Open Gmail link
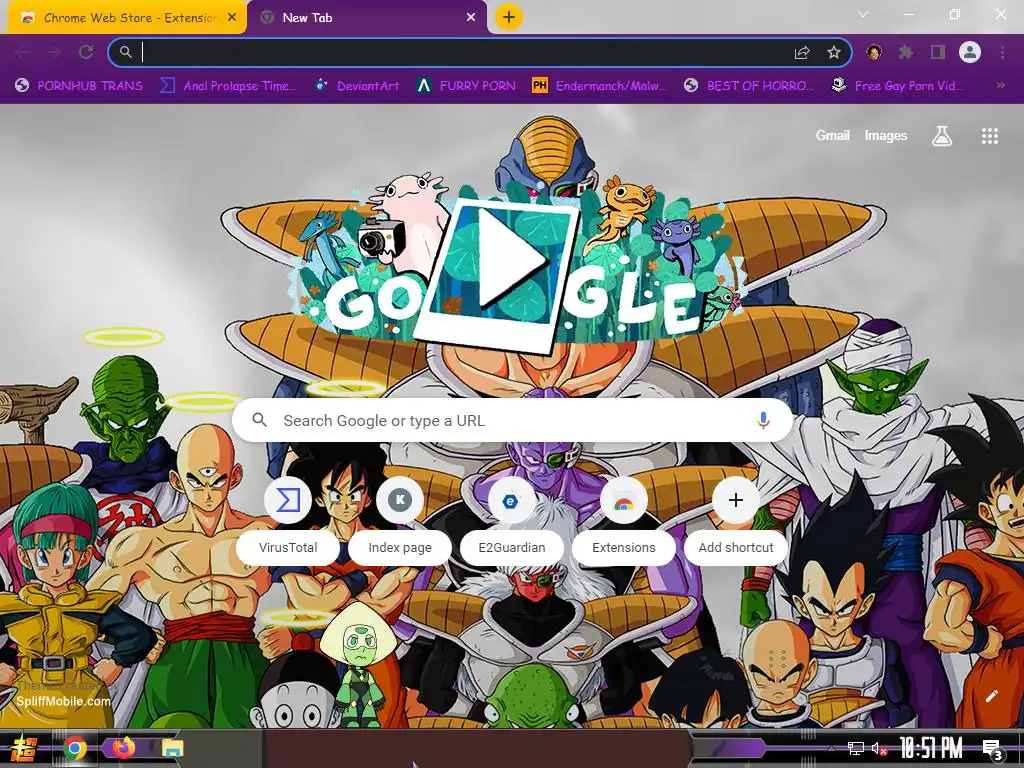Image resolution: width=1024 pixels, height=768 pixels. [832, 136]
